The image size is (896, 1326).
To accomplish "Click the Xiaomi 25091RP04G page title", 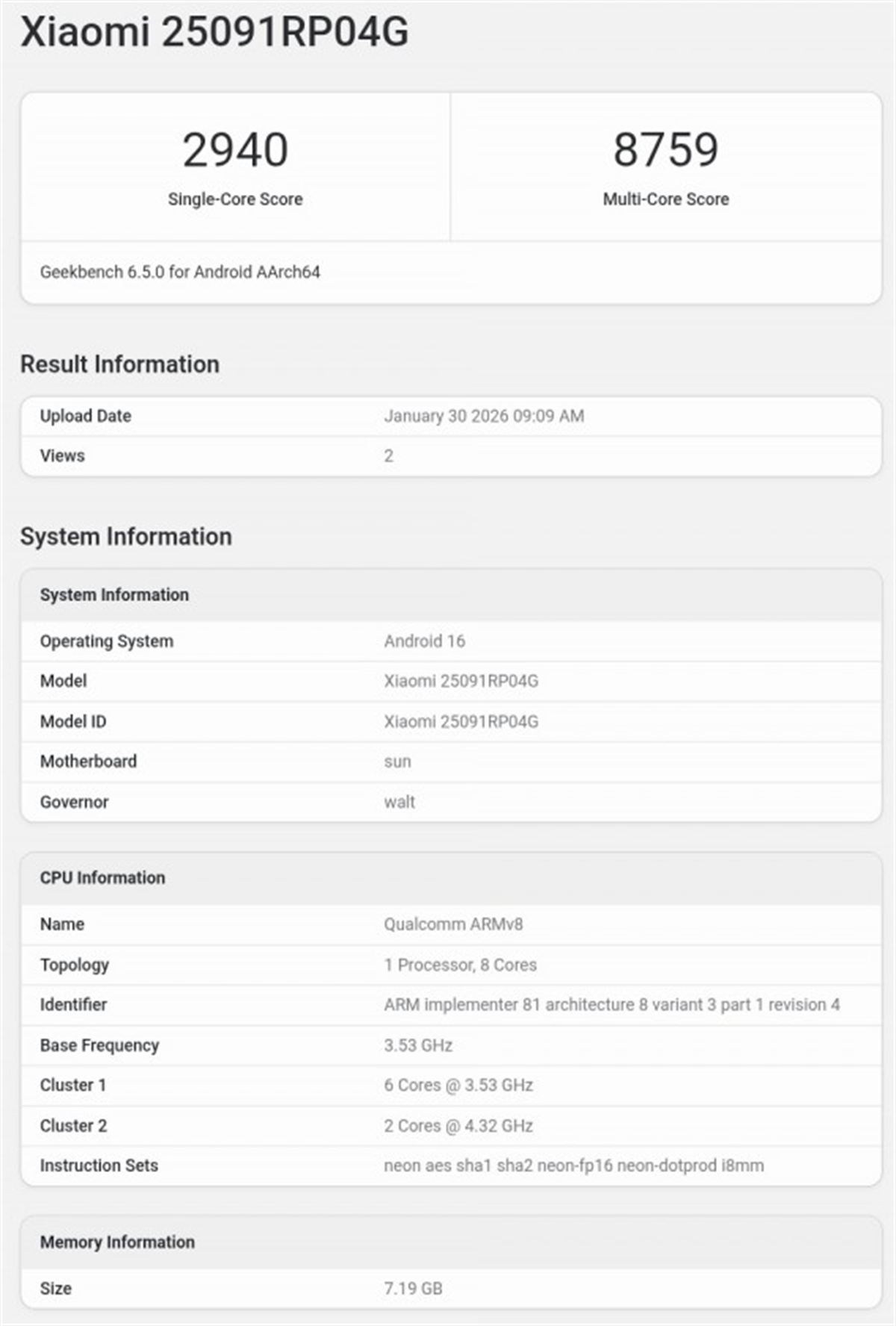I will pyautogui.click(x=214, y=33).
